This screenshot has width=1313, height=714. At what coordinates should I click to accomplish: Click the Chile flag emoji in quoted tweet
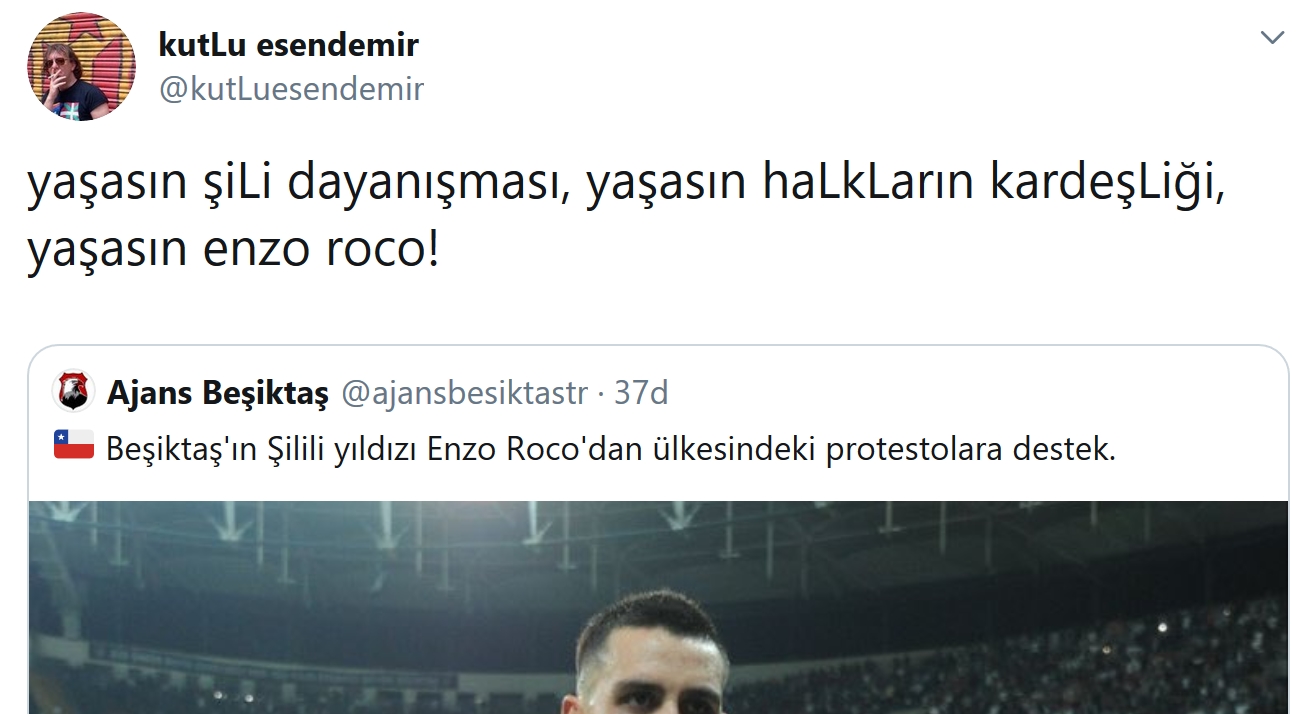pos(74,445)
